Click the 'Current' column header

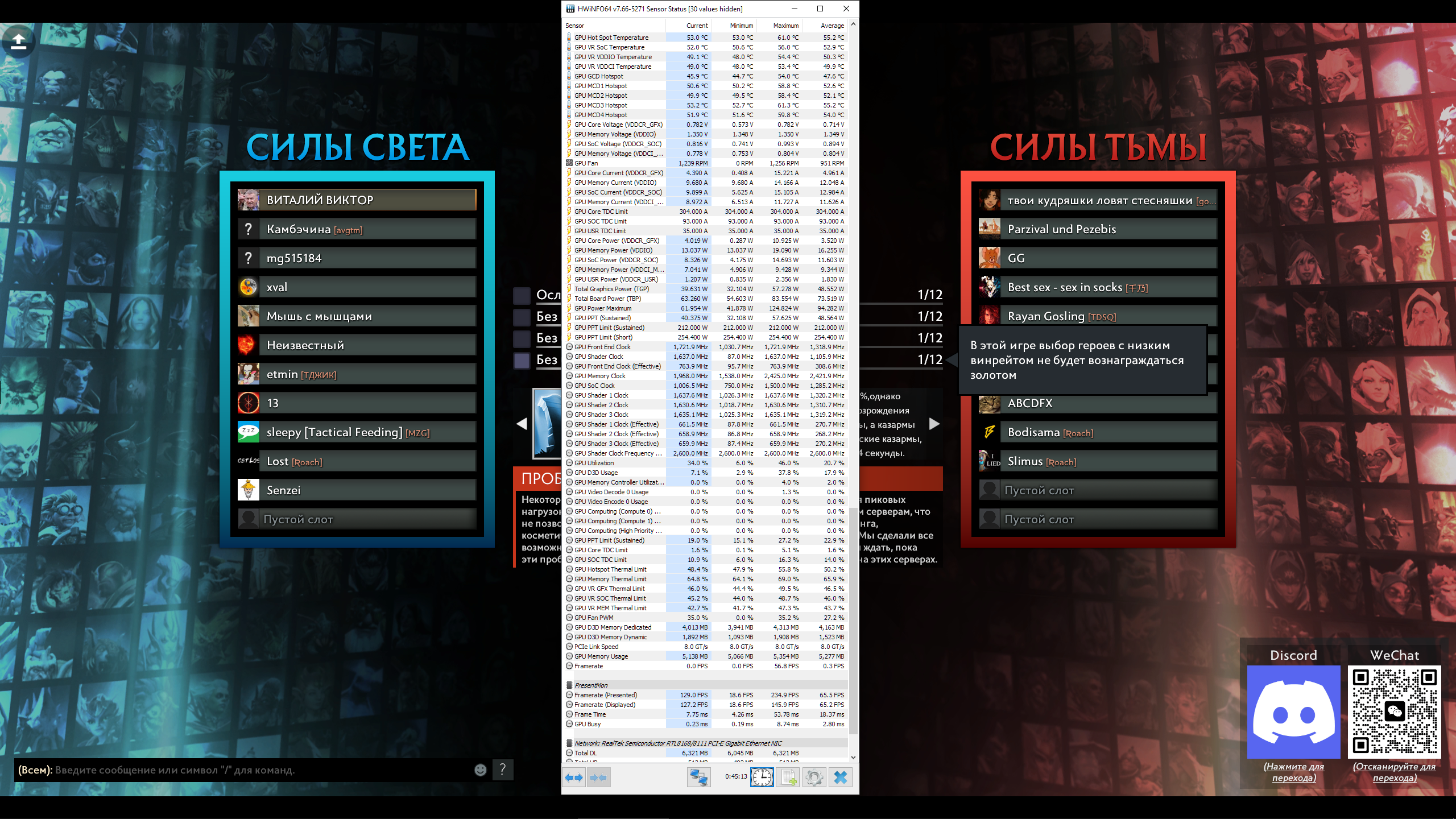(697, 26)
